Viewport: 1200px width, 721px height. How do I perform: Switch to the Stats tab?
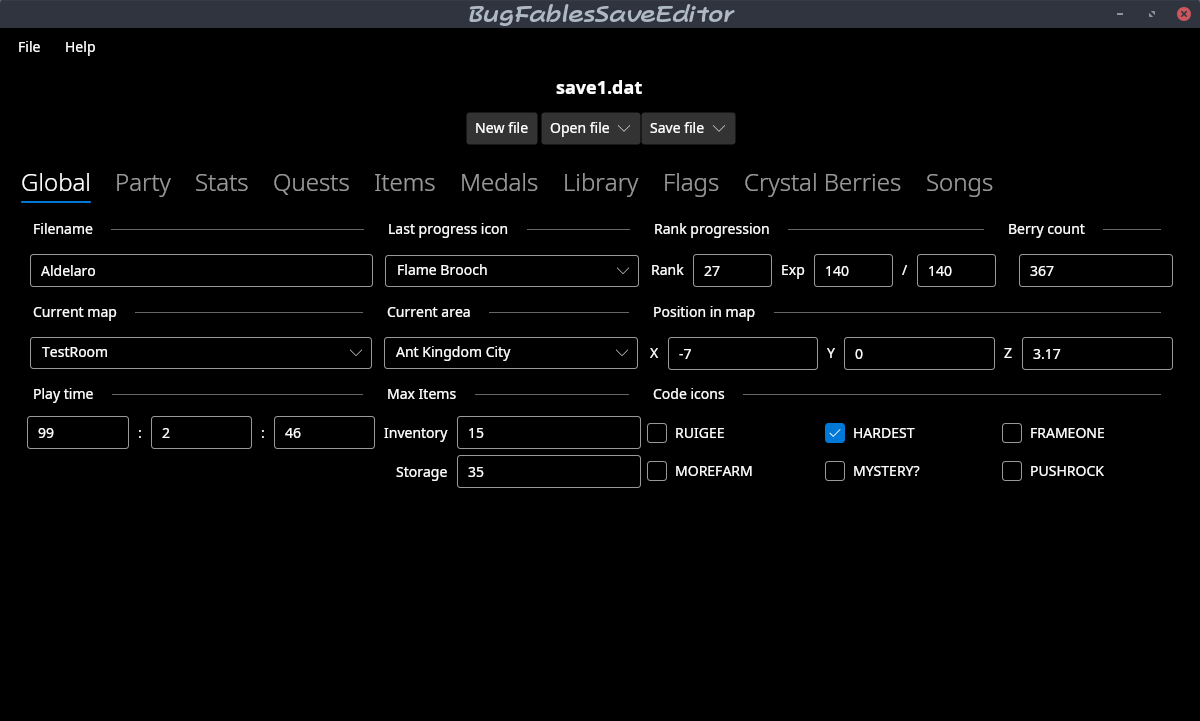[222, 183]
